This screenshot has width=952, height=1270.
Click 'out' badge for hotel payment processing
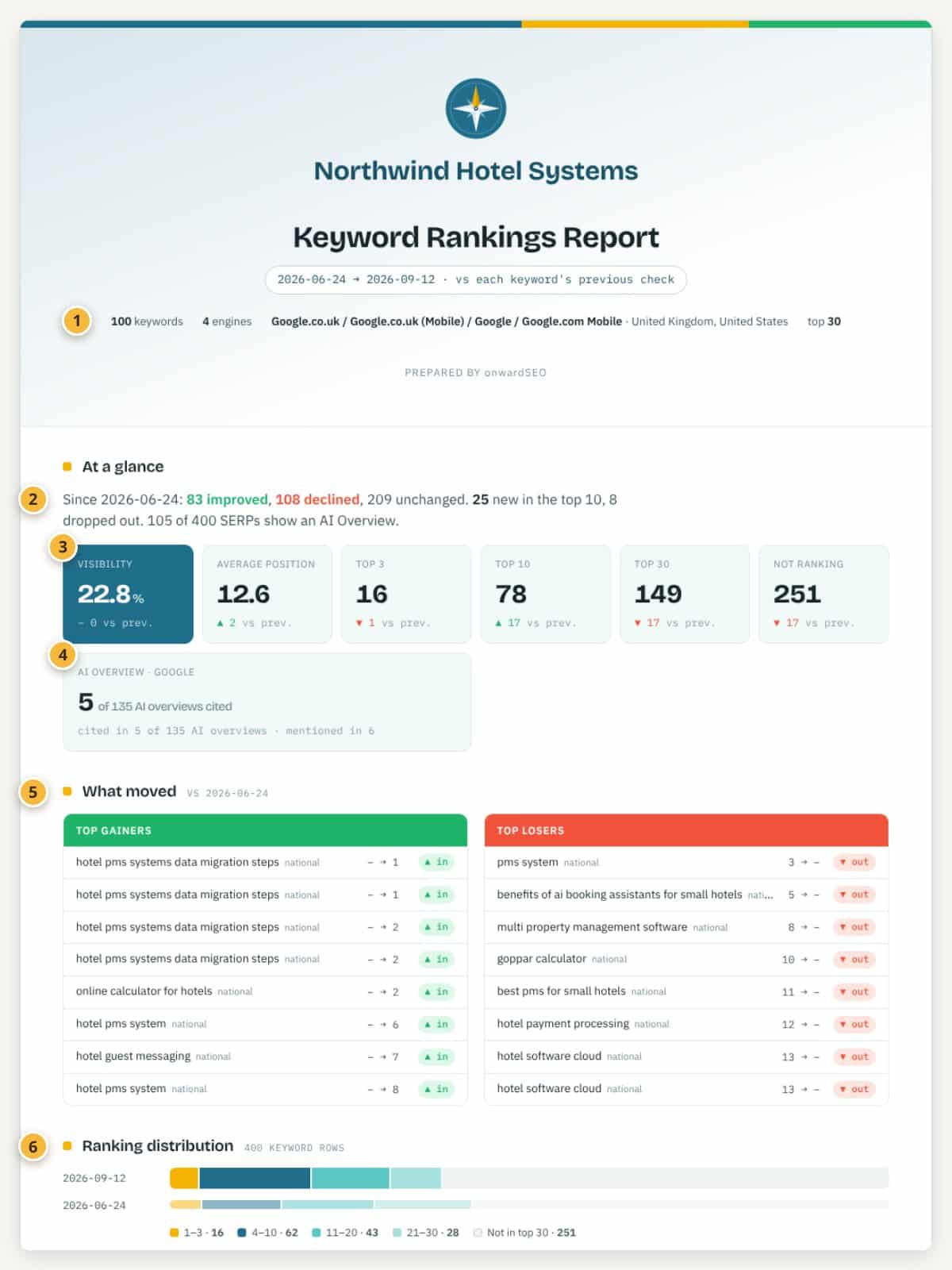click(x=854, y=1024)
